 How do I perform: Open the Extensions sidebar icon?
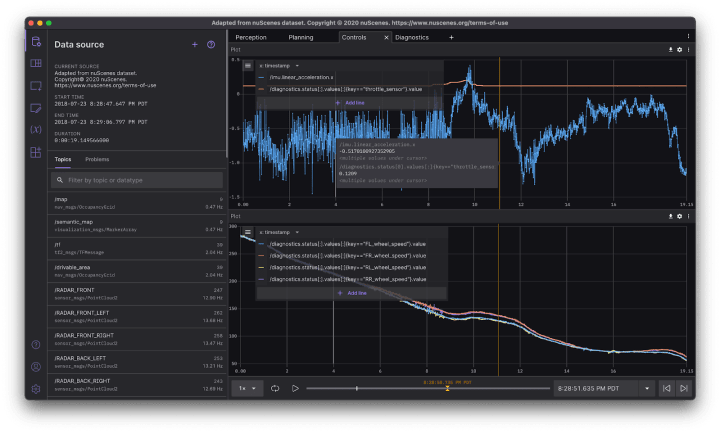[36, 152]
